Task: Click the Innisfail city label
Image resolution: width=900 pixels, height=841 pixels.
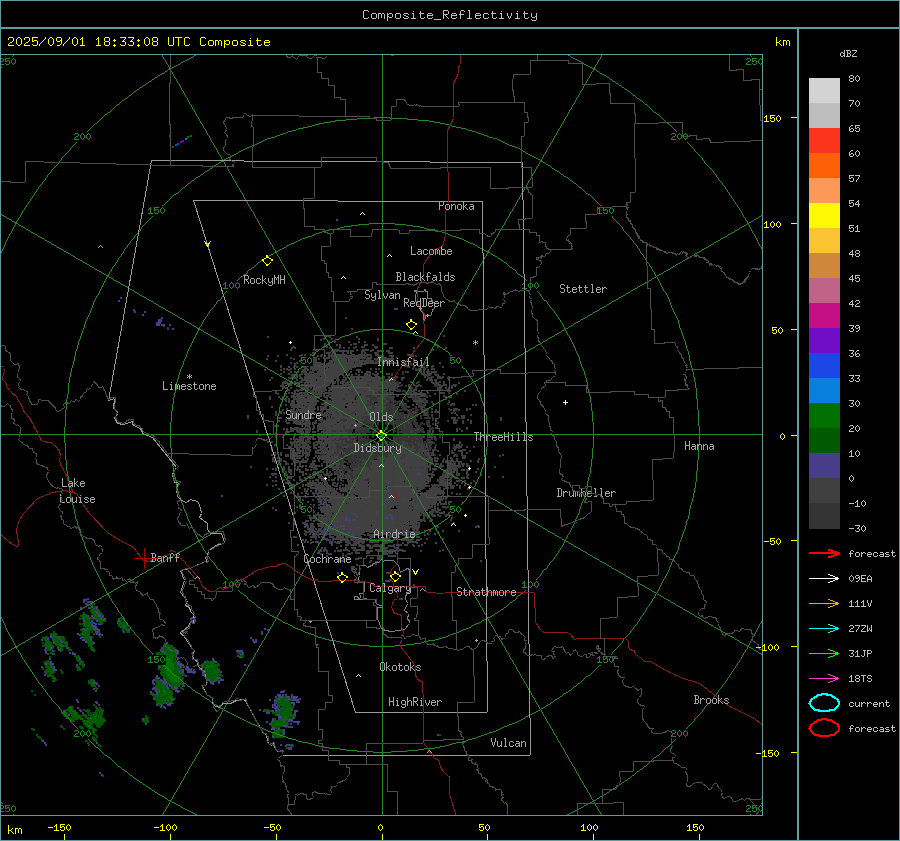Action: [x=403, y=362]
